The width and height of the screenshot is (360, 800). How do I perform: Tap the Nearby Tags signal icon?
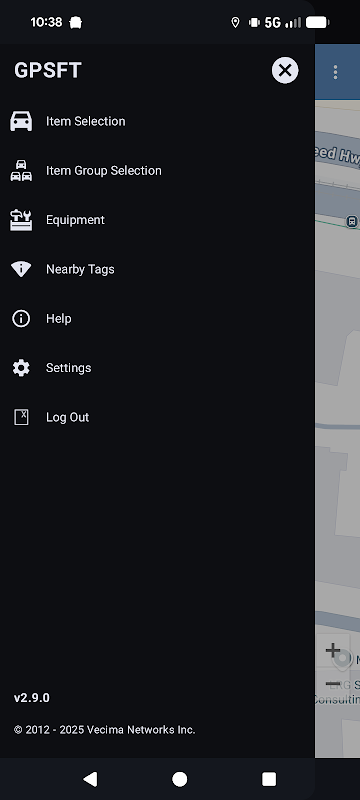[21, 269]
